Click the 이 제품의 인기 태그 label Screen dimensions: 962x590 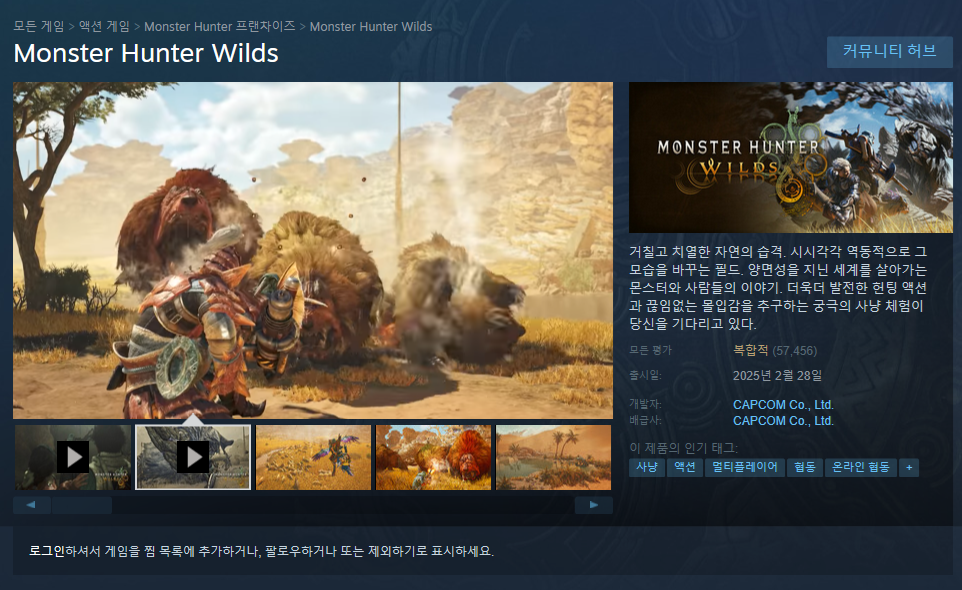click(x=683, y=448)
